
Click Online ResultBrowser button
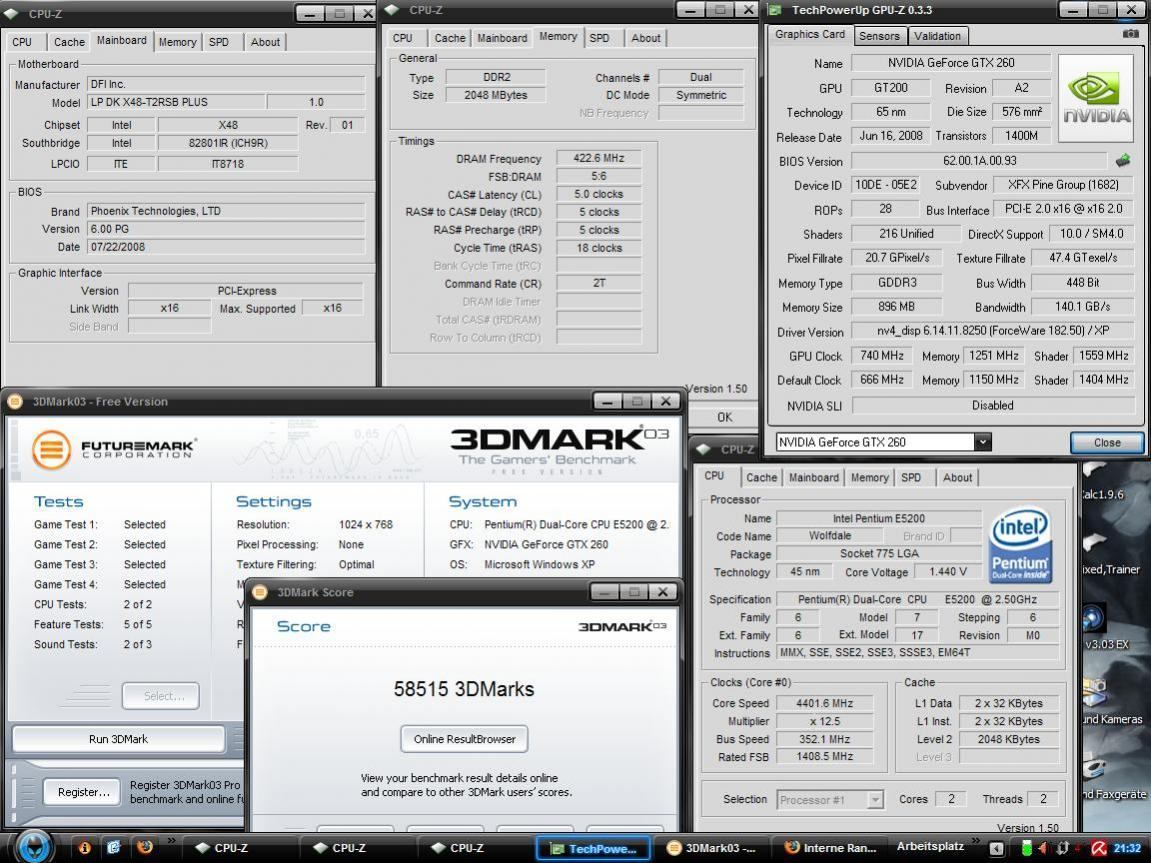465,739
